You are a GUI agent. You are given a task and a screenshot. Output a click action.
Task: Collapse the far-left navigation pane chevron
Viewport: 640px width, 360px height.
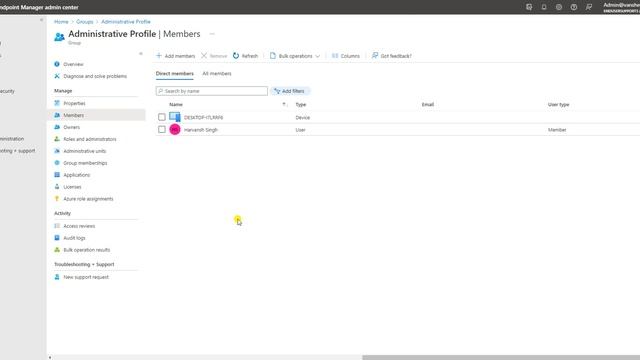click(x=42, y=20)
